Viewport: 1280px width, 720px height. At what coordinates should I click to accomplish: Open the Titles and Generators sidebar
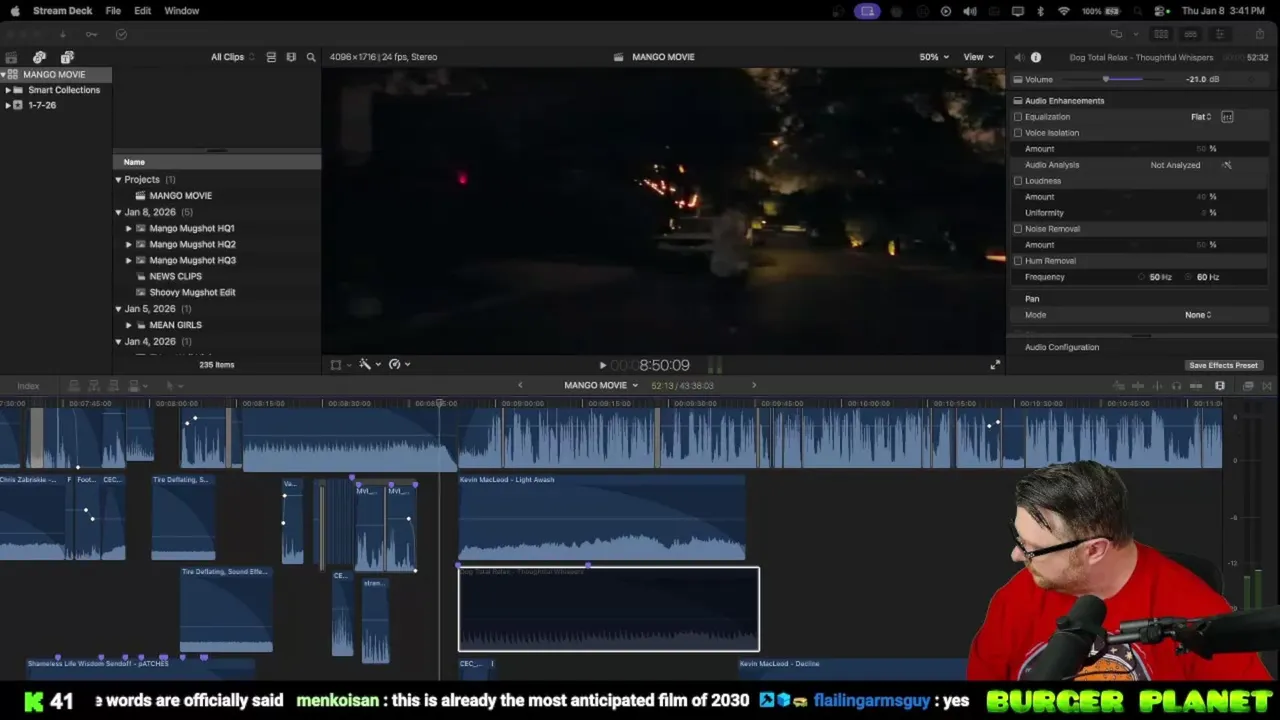tap(67, 57)
